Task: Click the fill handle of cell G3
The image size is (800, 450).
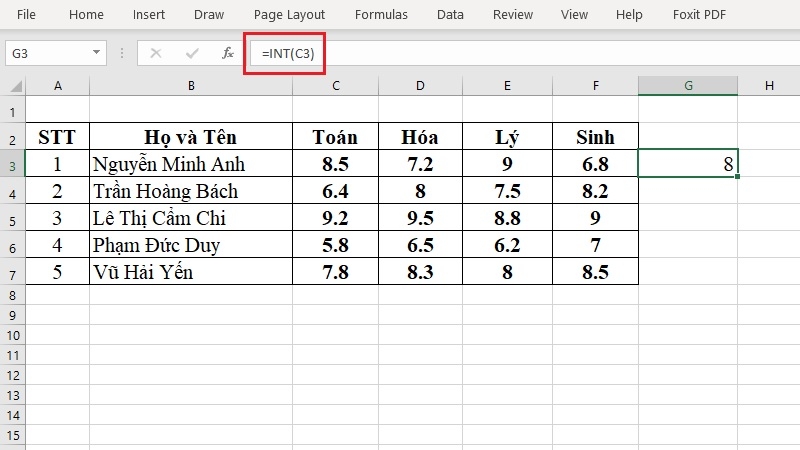Action: point(738,177)
